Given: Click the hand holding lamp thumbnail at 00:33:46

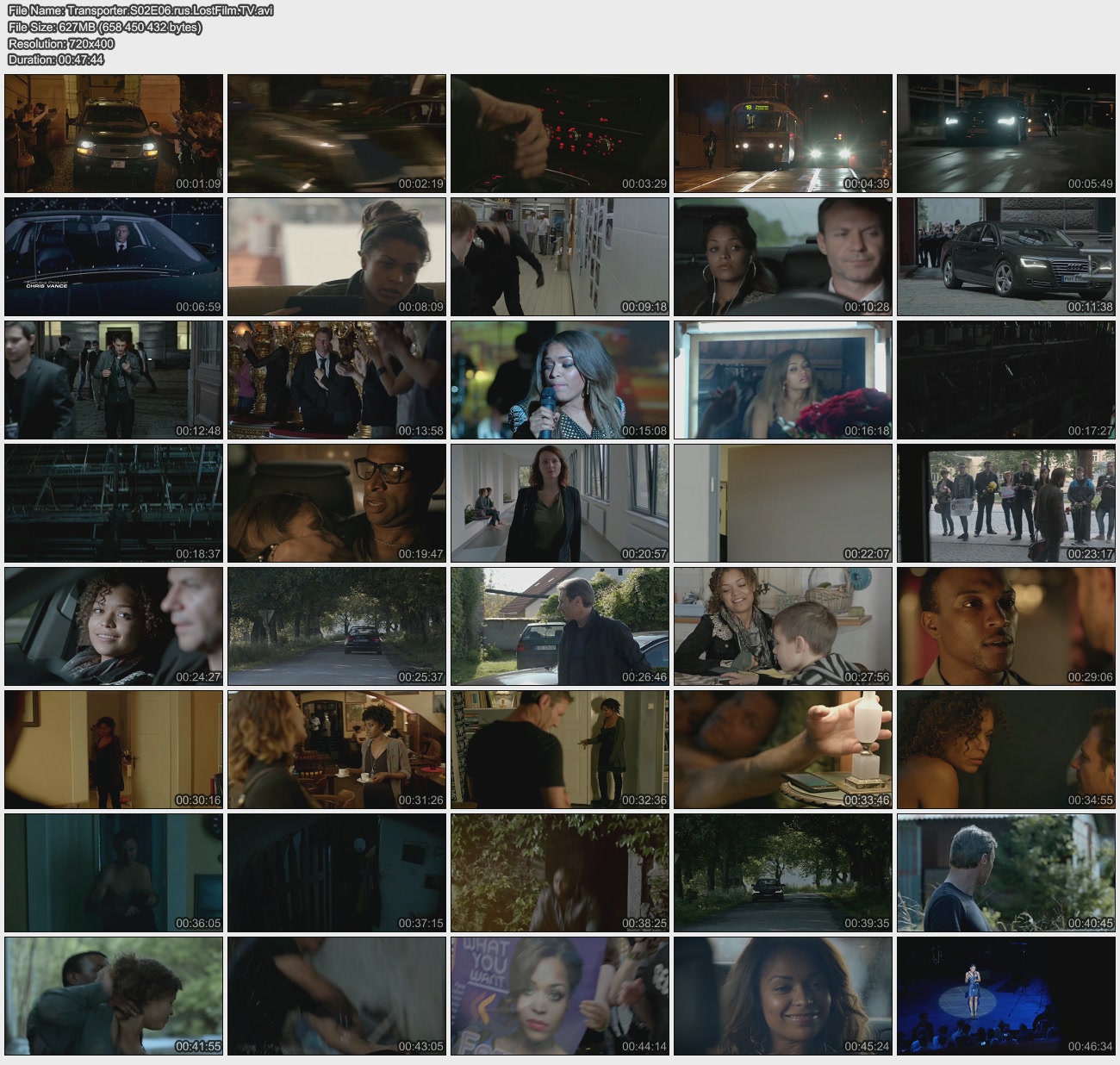Looking at the screenshot, I should (783, 750).
